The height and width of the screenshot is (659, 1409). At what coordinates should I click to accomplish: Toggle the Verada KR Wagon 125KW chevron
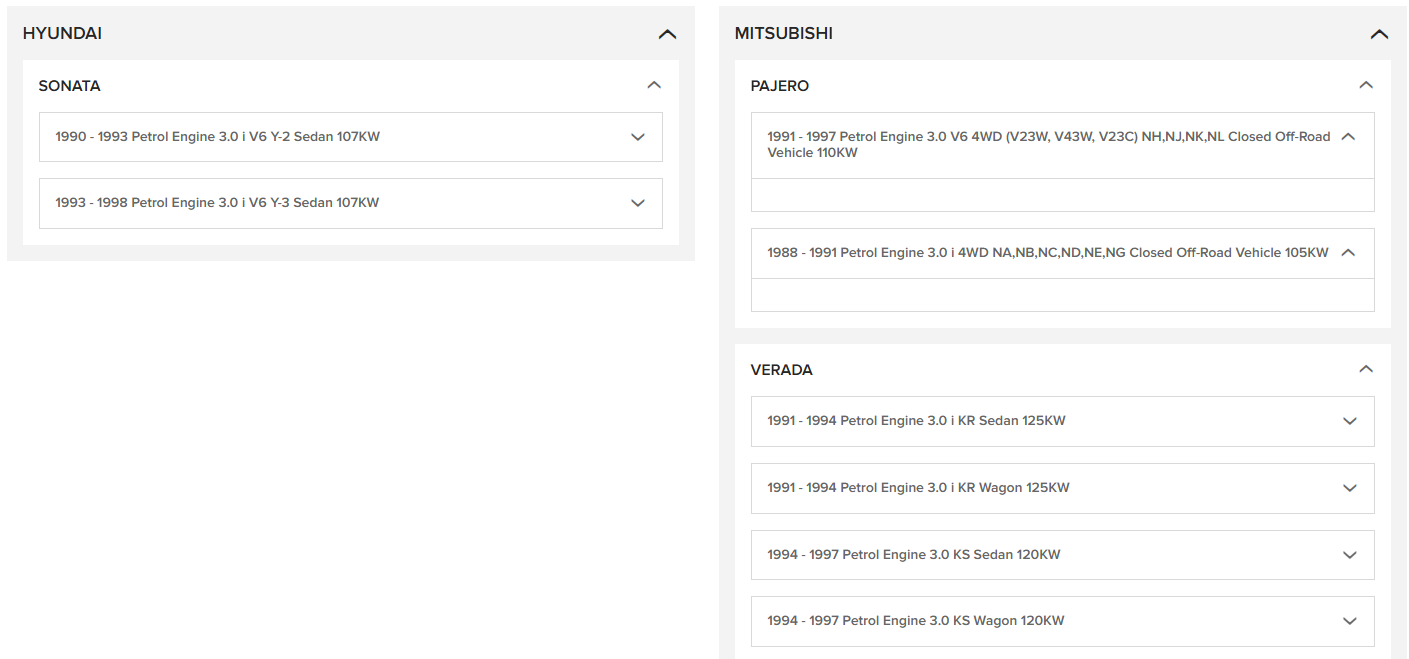(1349, 488)
